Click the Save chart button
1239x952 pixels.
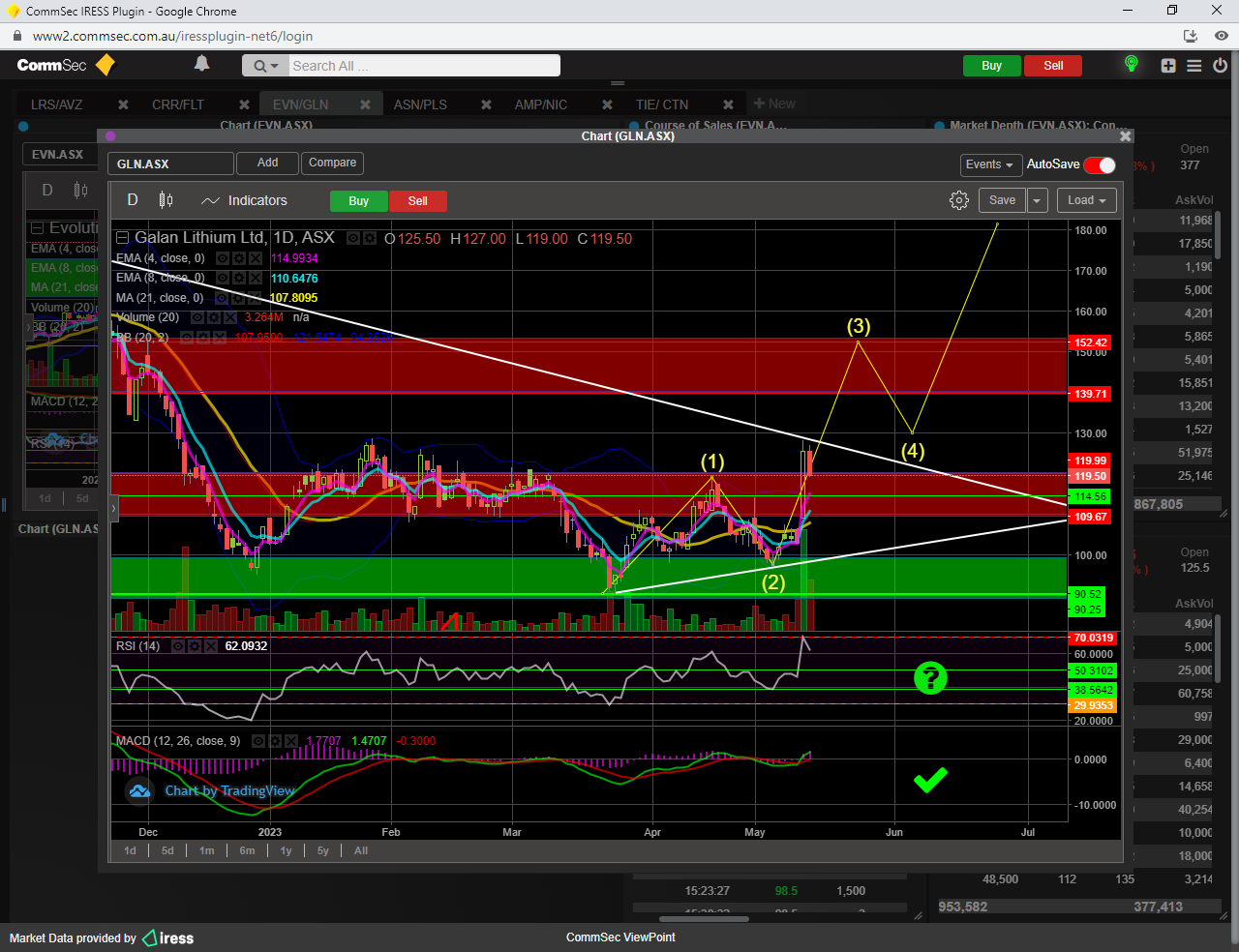click(1002, 200)
